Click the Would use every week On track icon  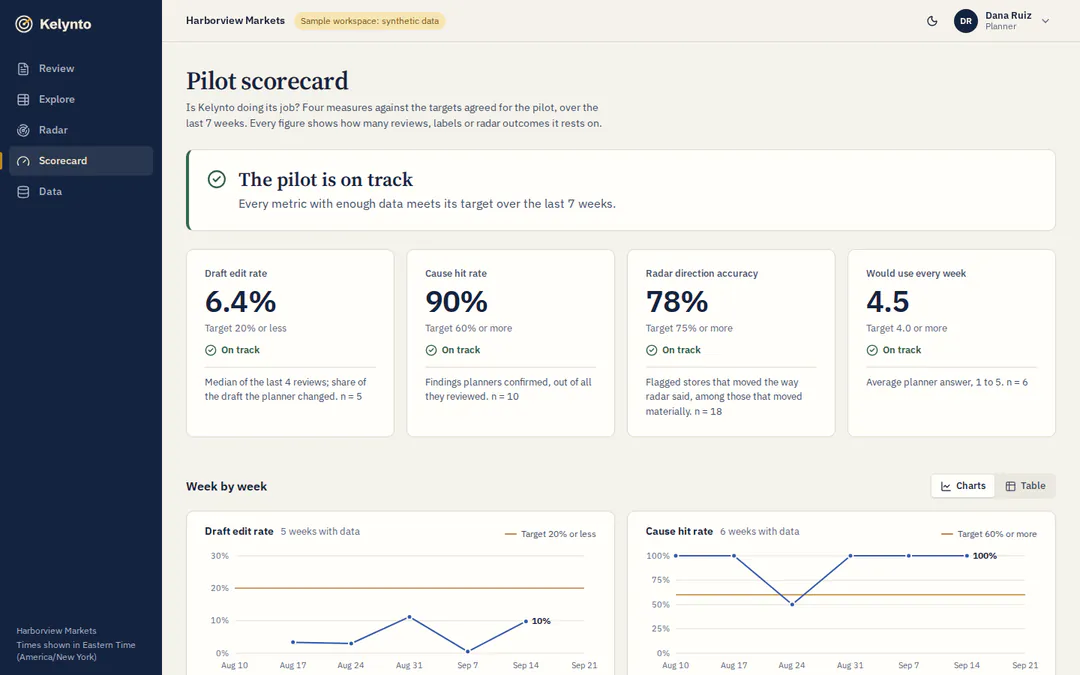(x=872, y=350)
